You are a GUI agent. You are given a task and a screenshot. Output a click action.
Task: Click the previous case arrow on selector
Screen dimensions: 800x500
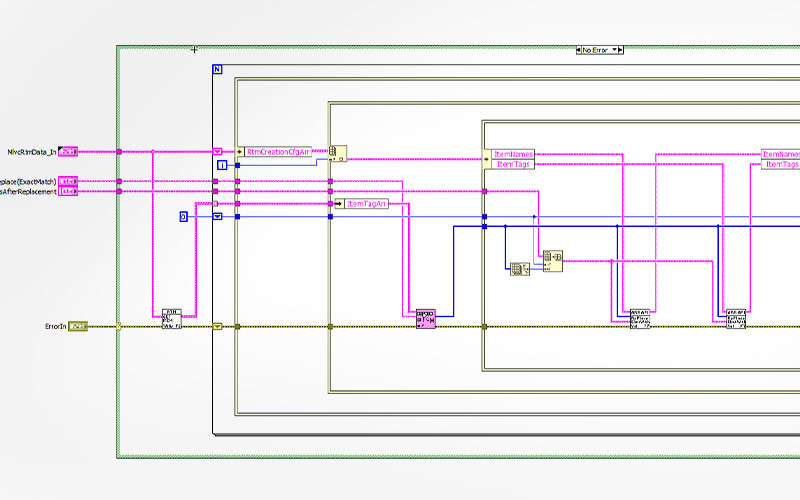(x=579, y=47)
